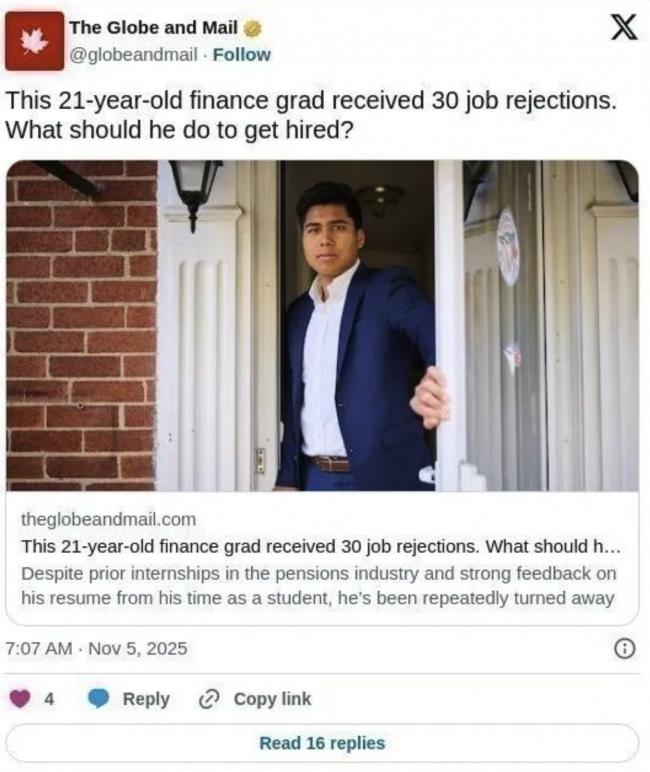
Task: Open the info circle icon
Action: coord(624,649)
